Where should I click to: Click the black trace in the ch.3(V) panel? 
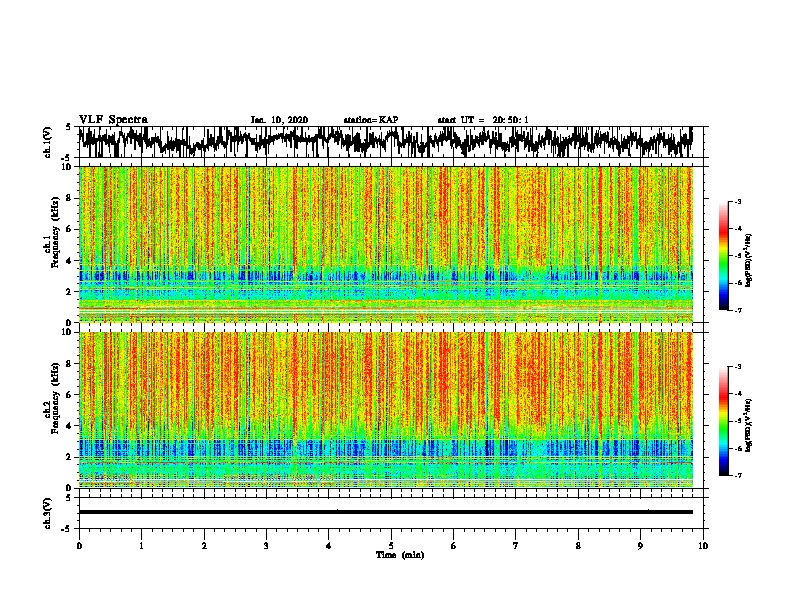386,512
